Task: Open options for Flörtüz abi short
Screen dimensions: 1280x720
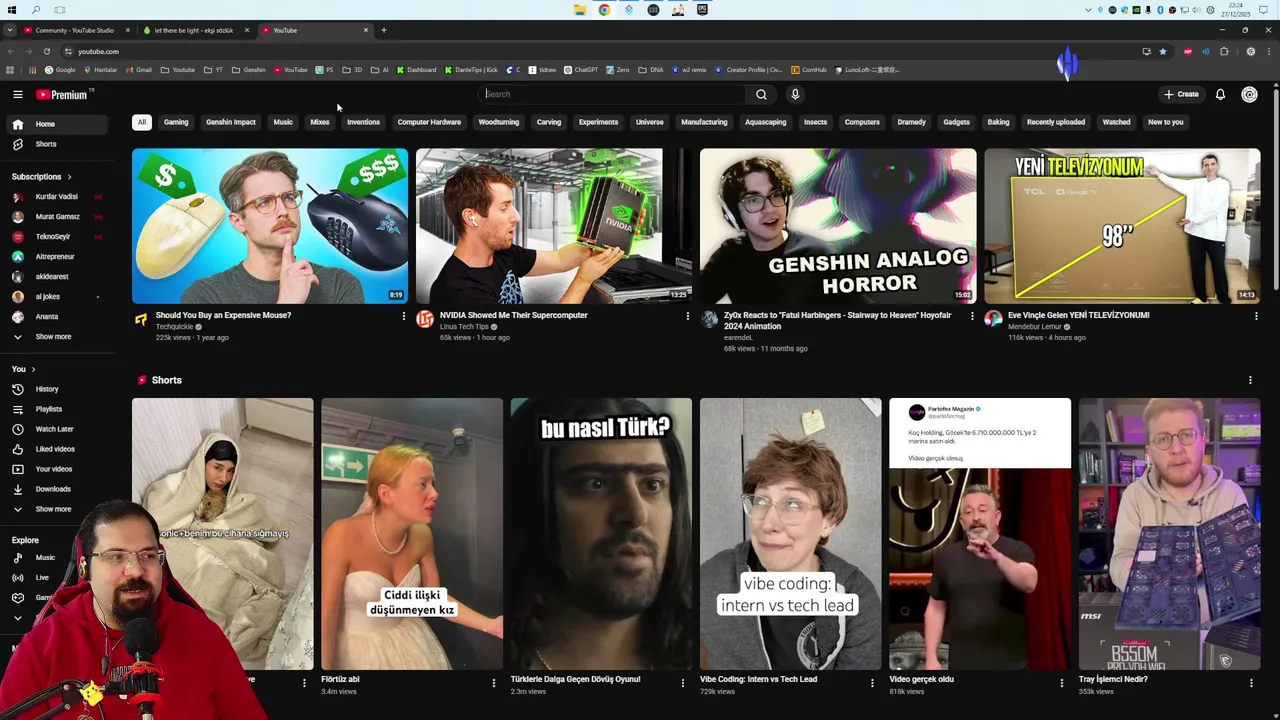Action: pos(493,683)
